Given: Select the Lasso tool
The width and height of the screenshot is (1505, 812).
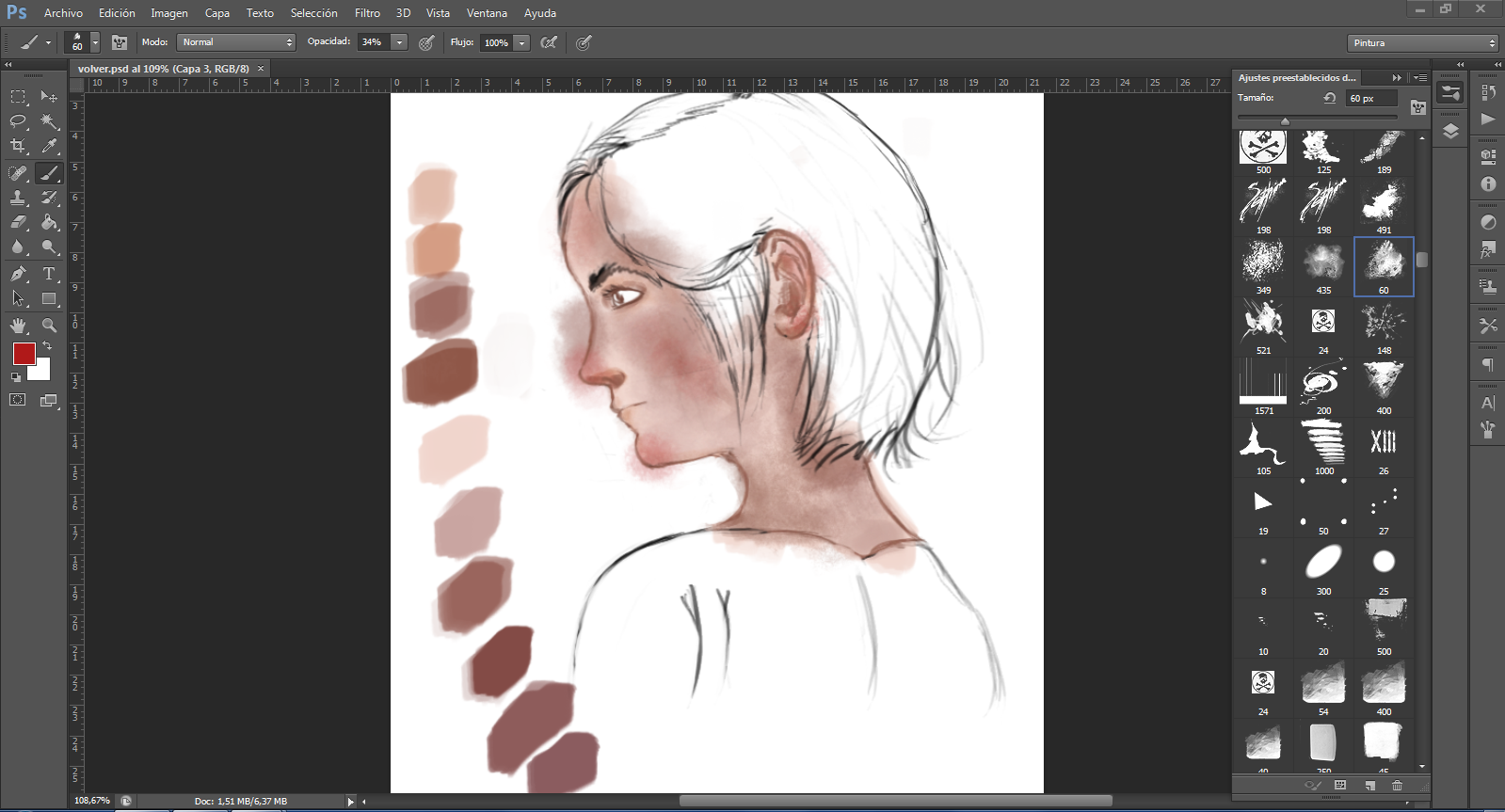Looking at the screenshot, I should point(18,121).
